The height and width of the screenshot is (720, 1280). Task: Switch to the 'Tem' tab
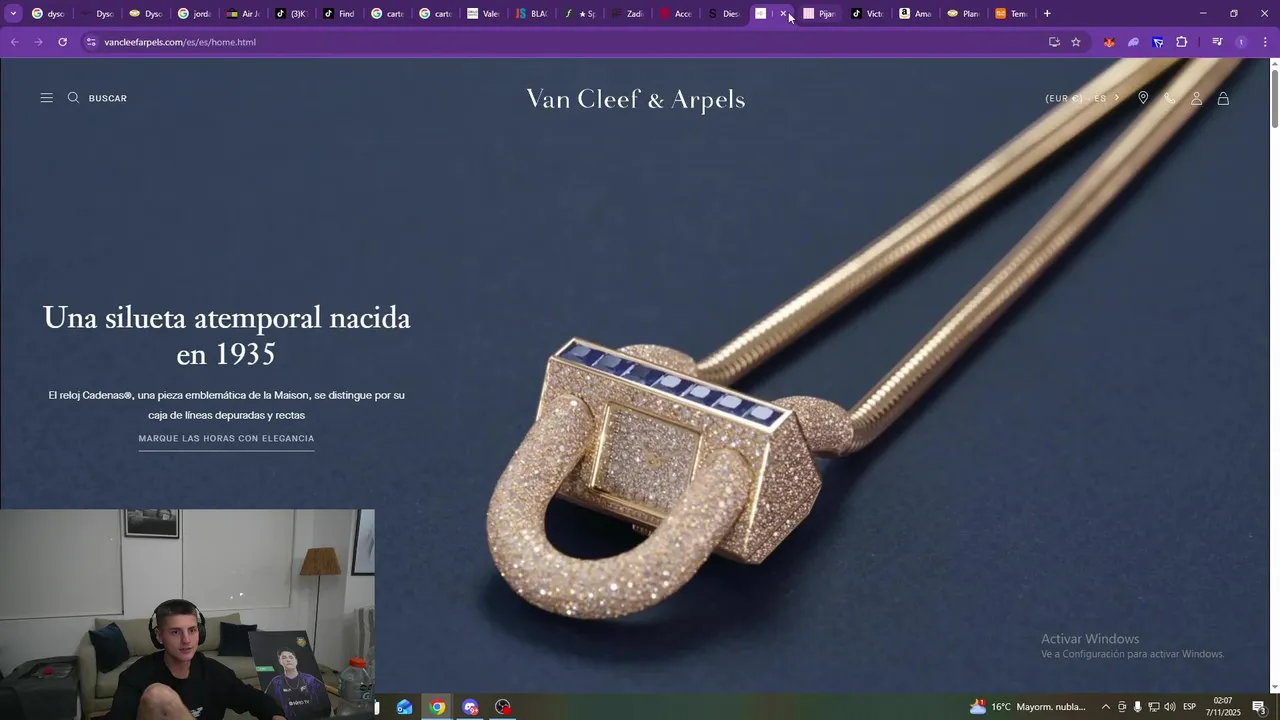coord(1012,14)
